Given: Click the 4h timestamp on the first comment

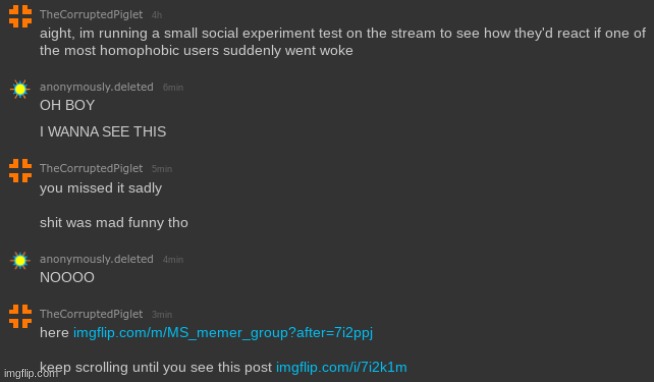Looking at the screenshot, I should [x=157, y=15].
